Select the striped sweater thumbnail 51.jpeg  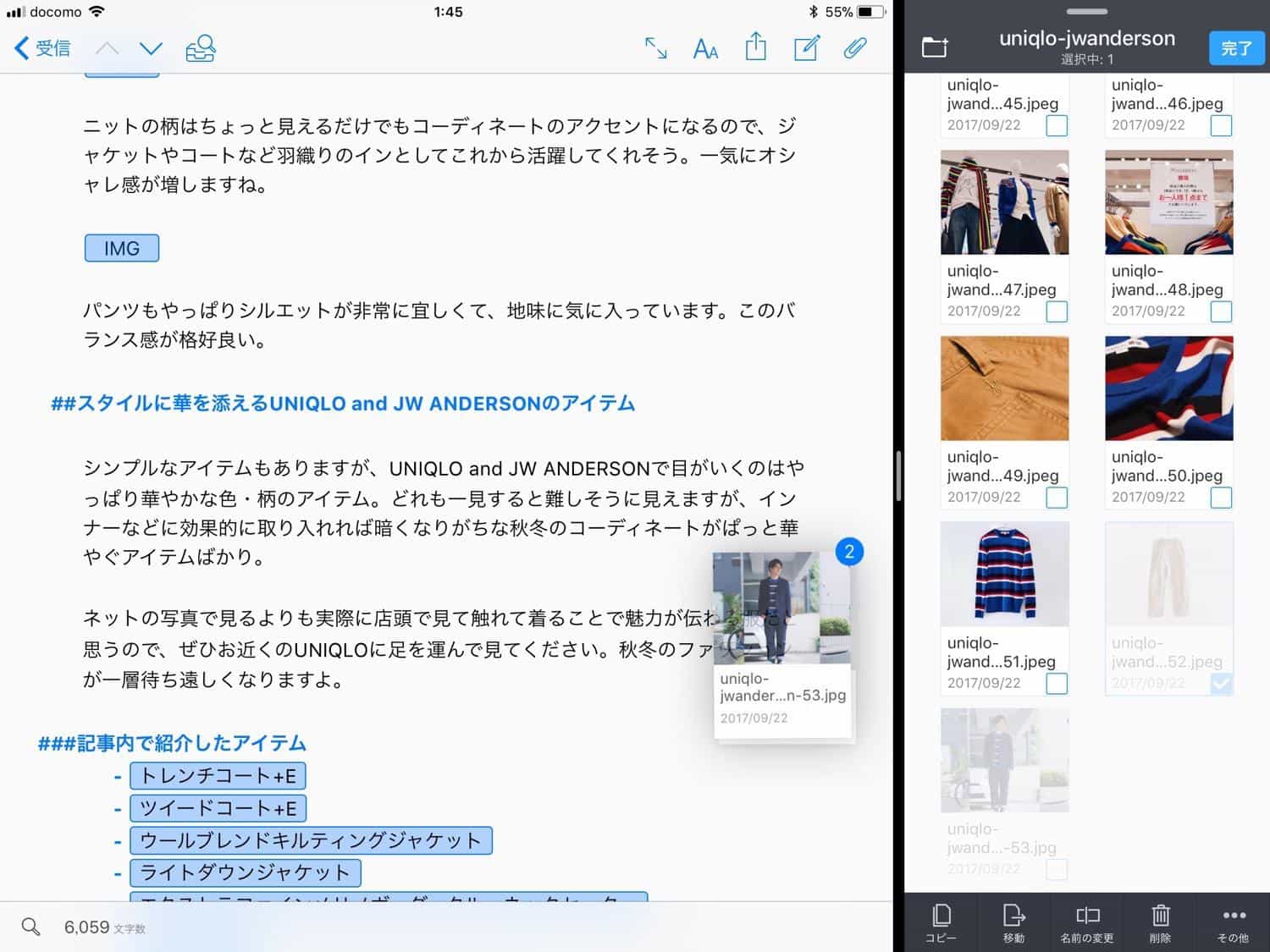click(1004, 575)
